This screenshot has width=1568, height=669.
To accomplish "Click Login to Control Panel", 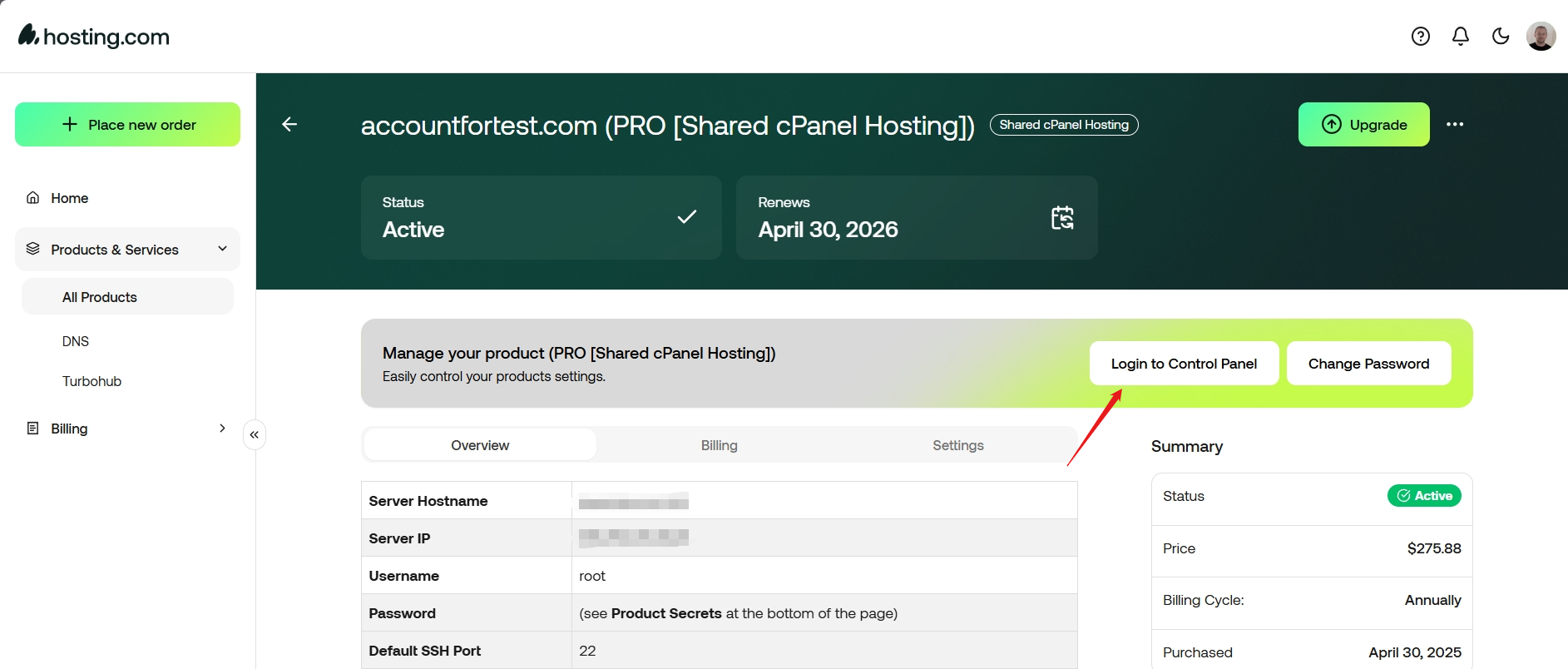I will point(1185,364).
